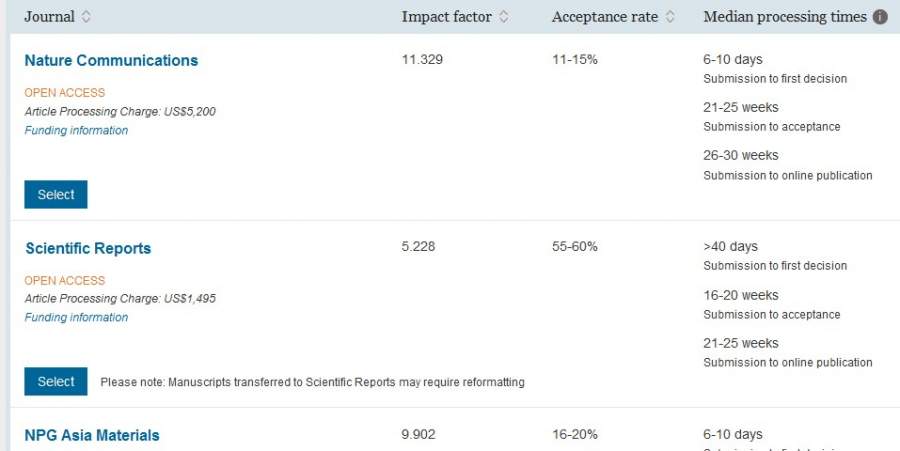Open the Nature Communications journal link

[x=111, y=60]
